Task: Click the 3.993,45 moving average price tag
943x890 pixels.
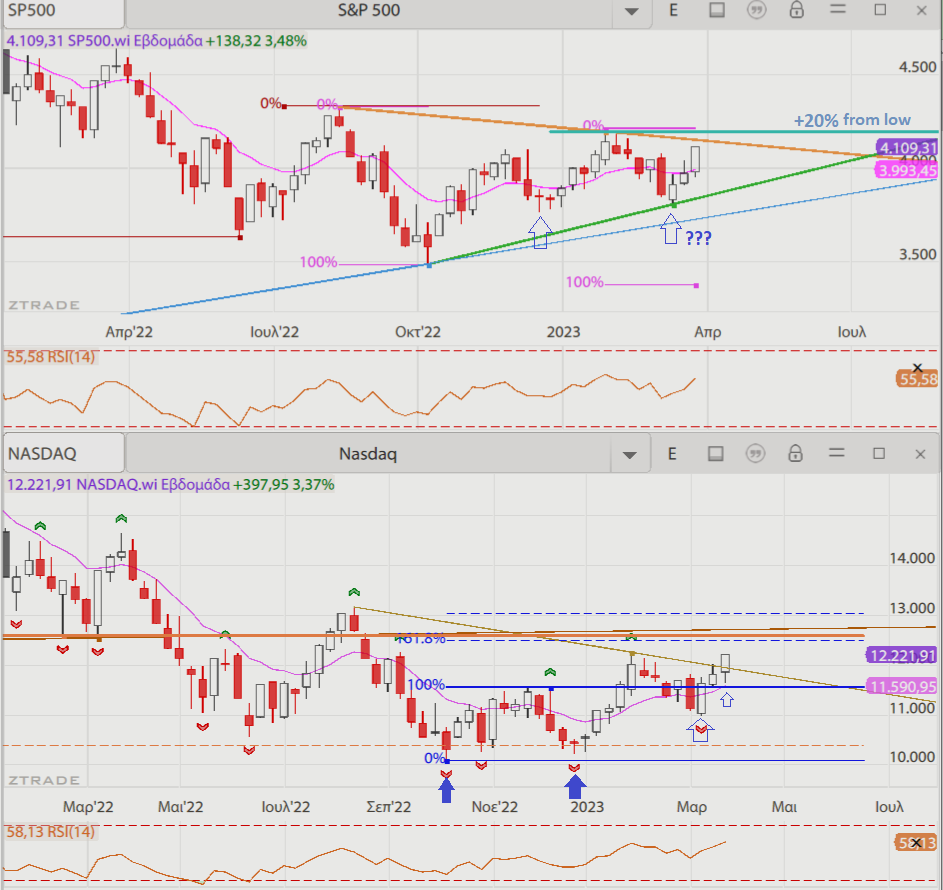Action: point(907,171)
